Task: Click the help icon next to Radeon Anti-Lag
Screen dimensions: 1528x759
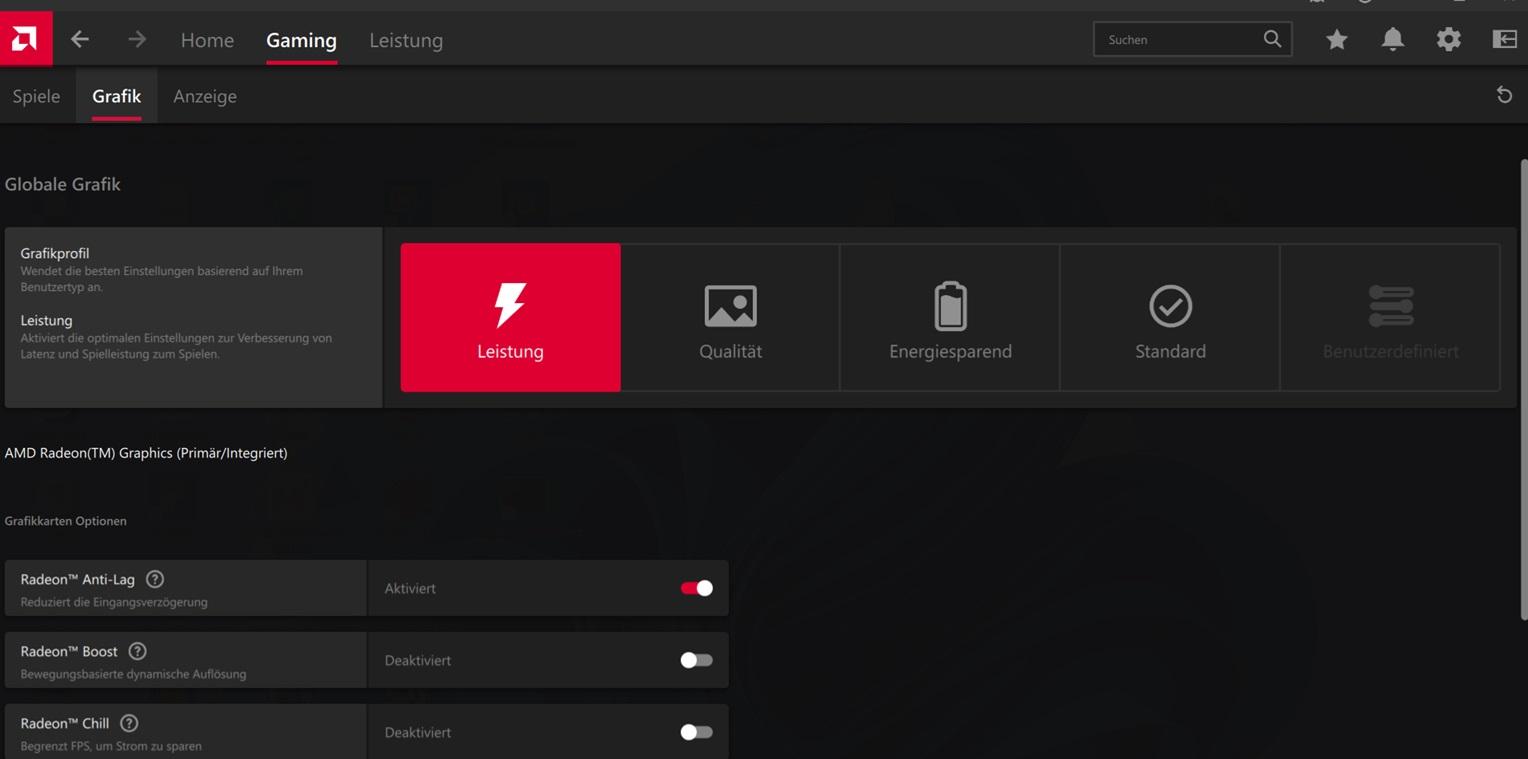Action: pos(155,579)
